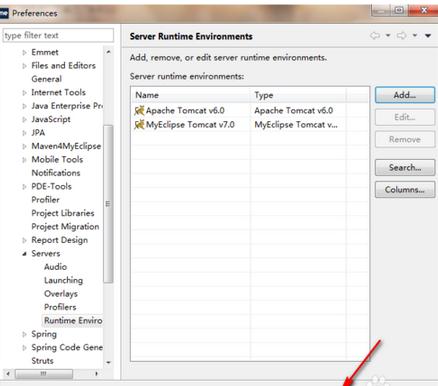The height and width of the screenshot is (386, 438).
Task: Maximize the Preferences window
Action: pos(399,10)
